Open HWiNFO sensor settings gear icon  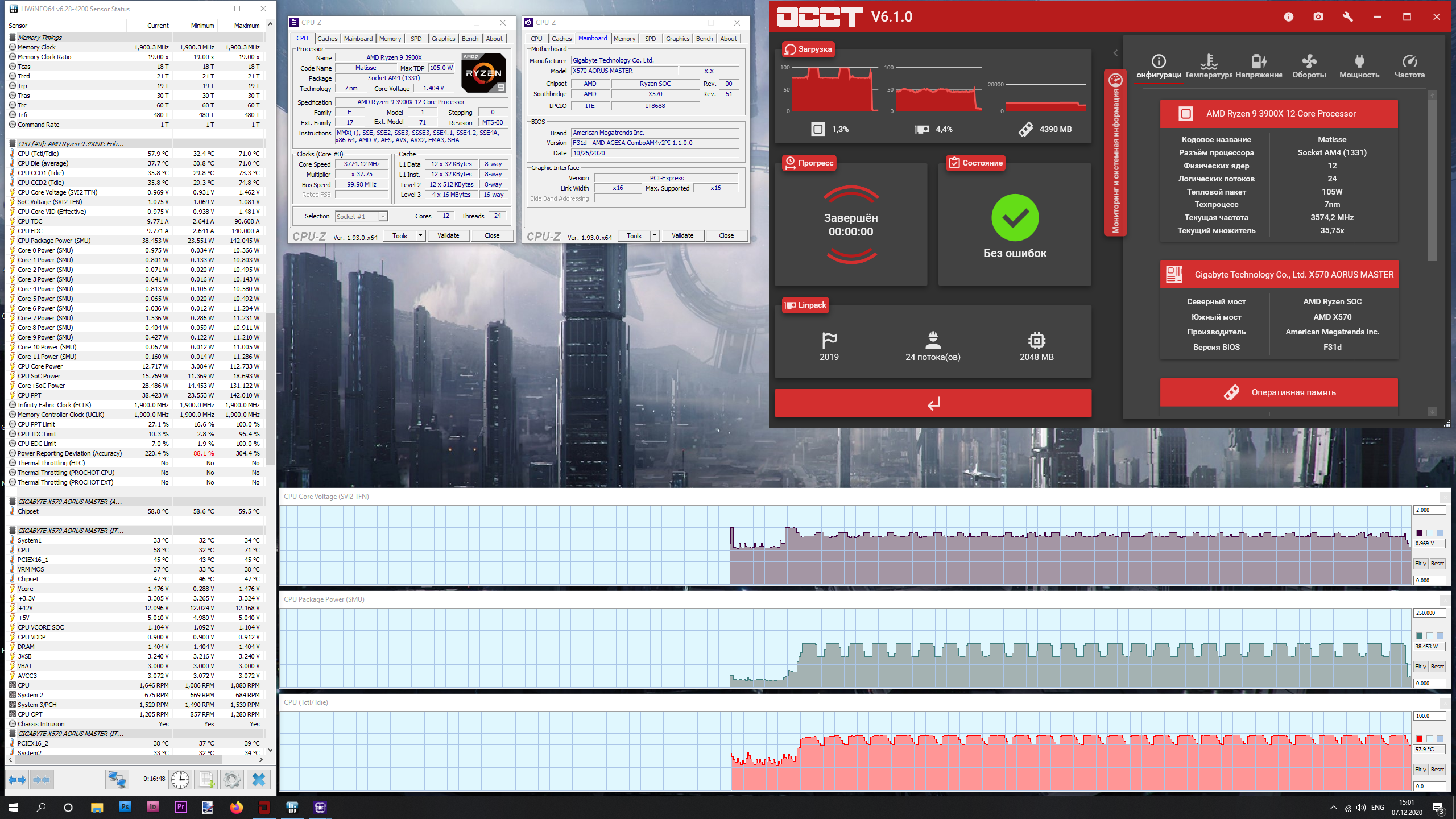[x=231, y=779]
